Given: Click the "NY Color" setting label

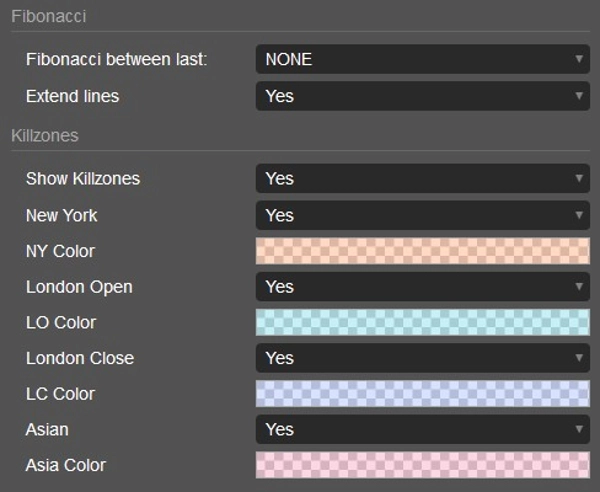Looking at the screenshot, I should point(60,251).
